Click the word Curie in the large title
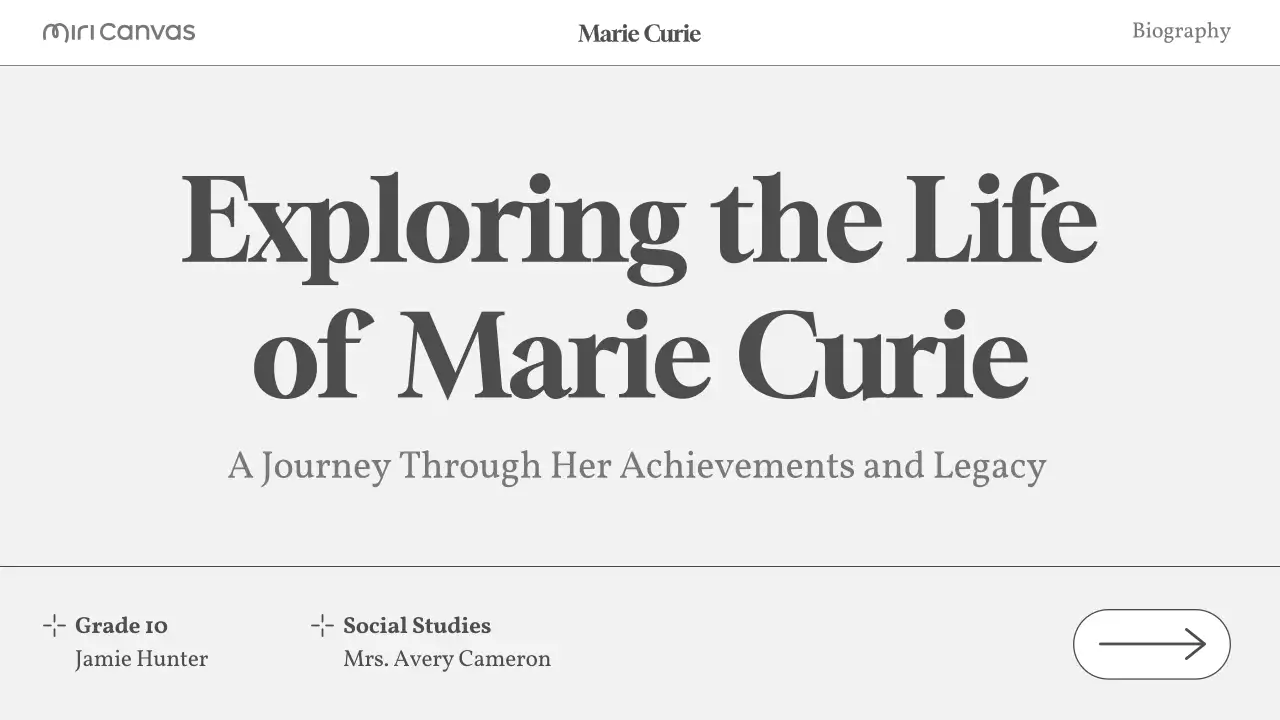1280x720 pixels. coord(882,354)
